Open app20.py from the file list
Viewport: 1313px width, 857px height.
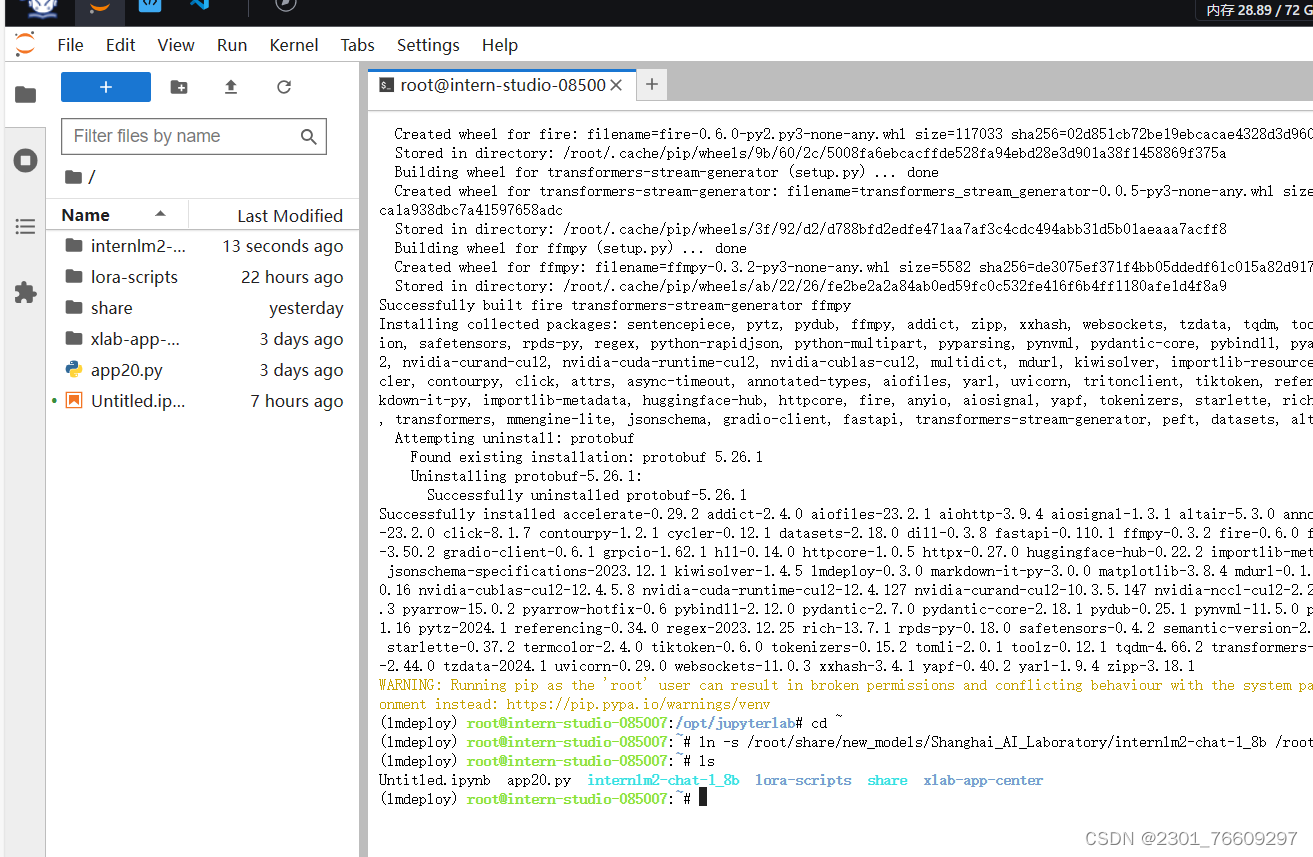[128, 369]
